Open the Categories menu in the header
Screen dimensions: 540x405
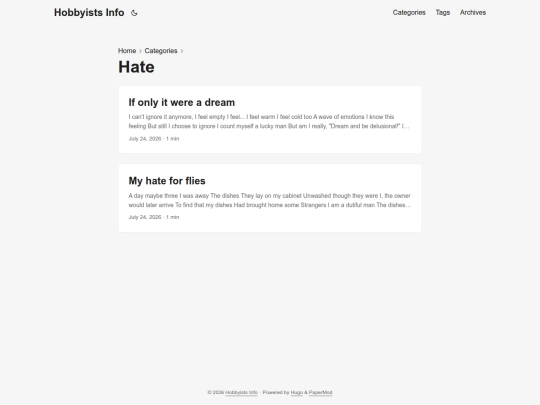[409, 13]
